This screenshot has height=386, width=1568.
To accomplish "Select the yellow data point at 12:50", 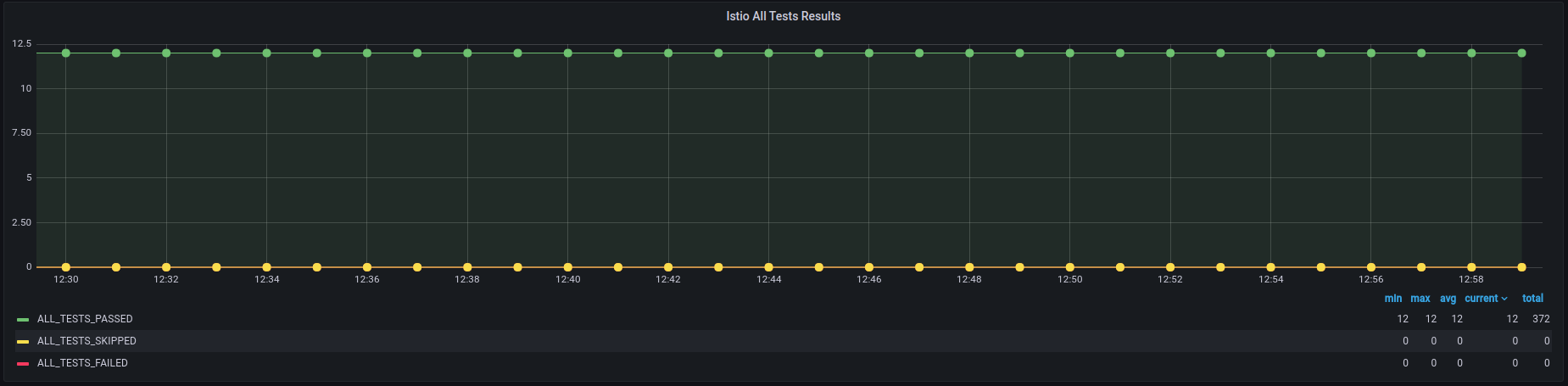I will point(1070,267).
